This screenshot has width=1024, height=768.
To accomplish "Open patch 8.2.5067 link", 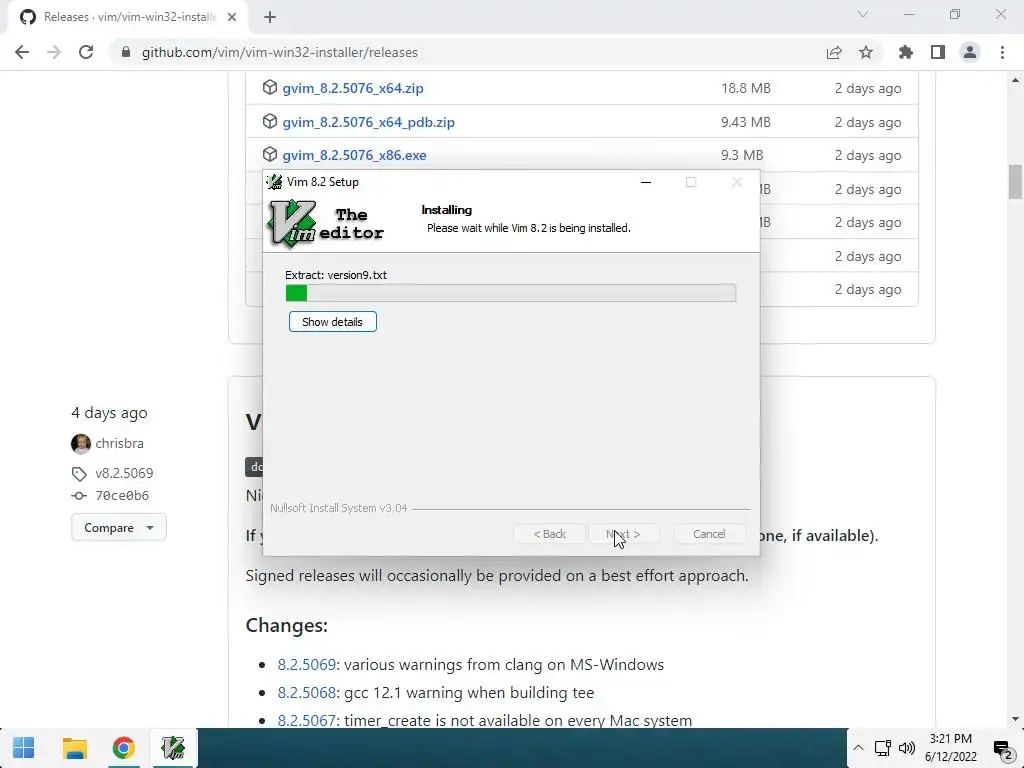I will pos(306,720).
